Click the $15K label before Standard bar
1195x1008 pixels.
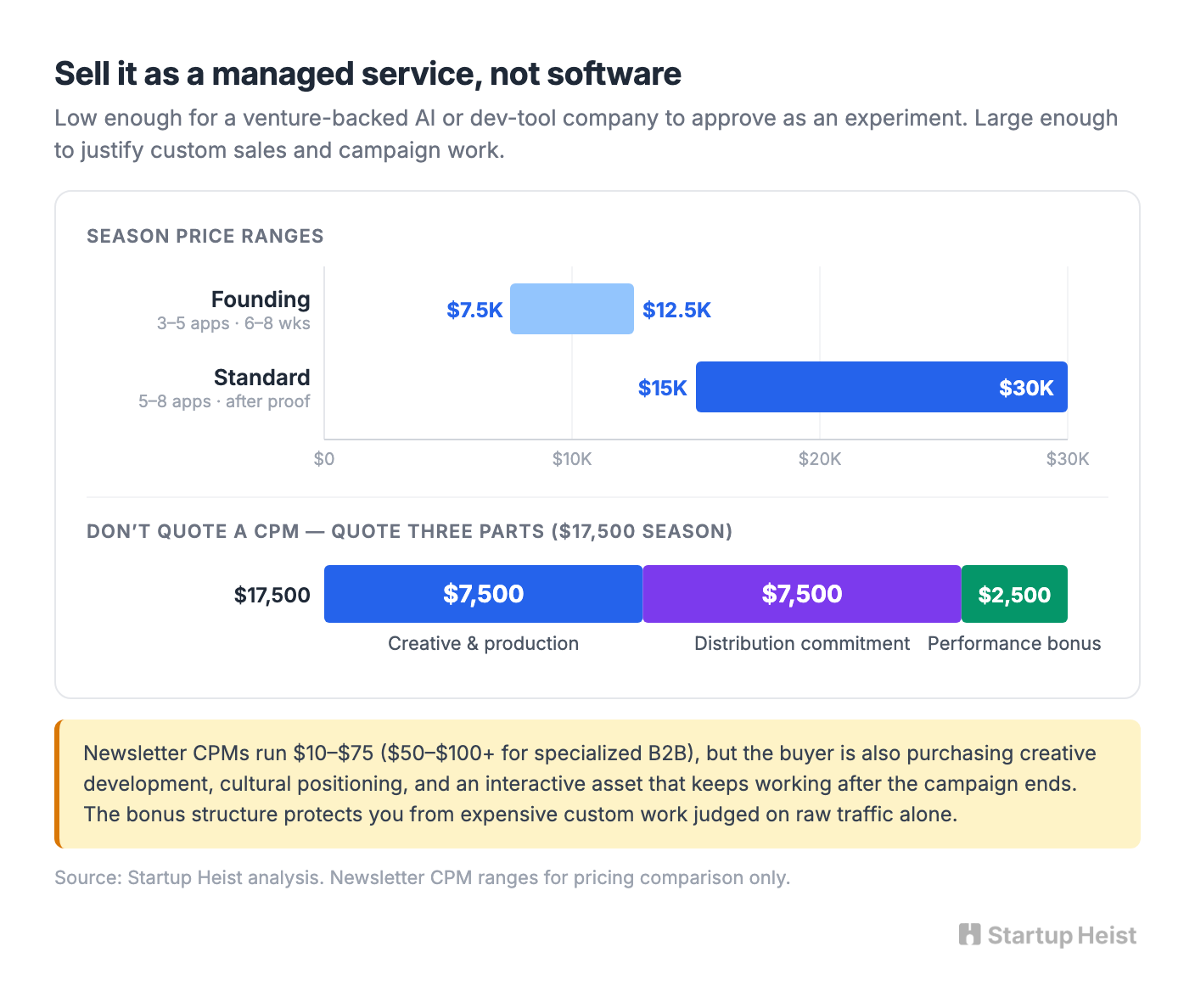(x=663, y=388)
